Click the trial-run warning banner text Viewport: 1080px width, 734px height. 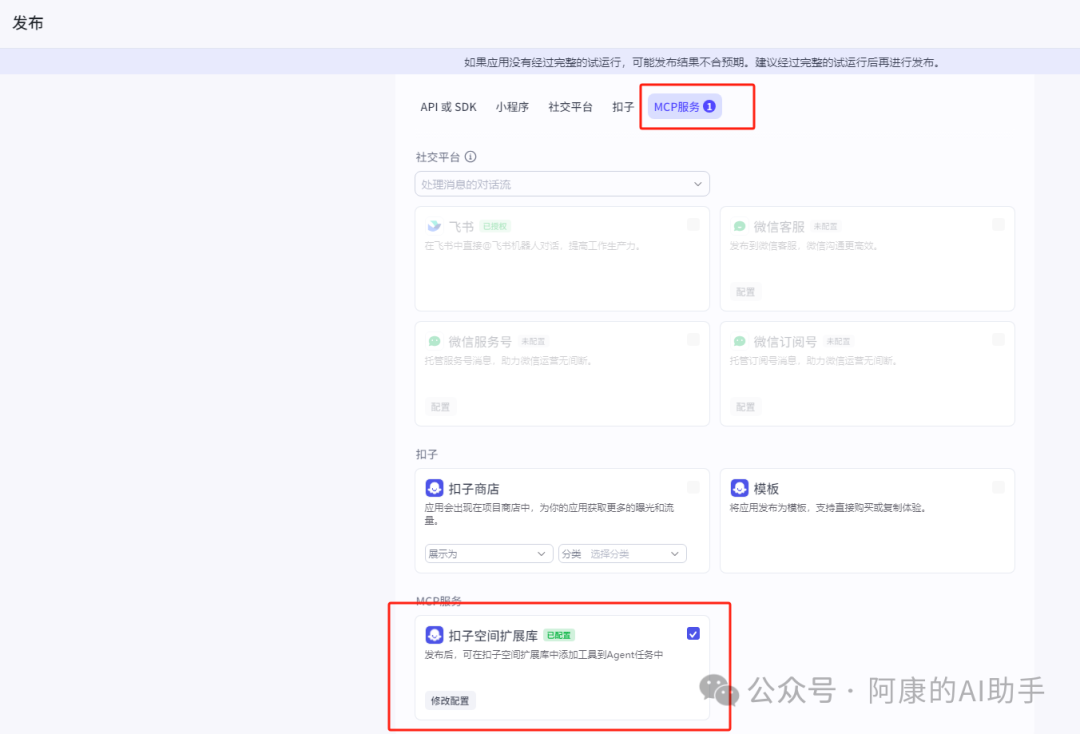[x=702, y=62]
